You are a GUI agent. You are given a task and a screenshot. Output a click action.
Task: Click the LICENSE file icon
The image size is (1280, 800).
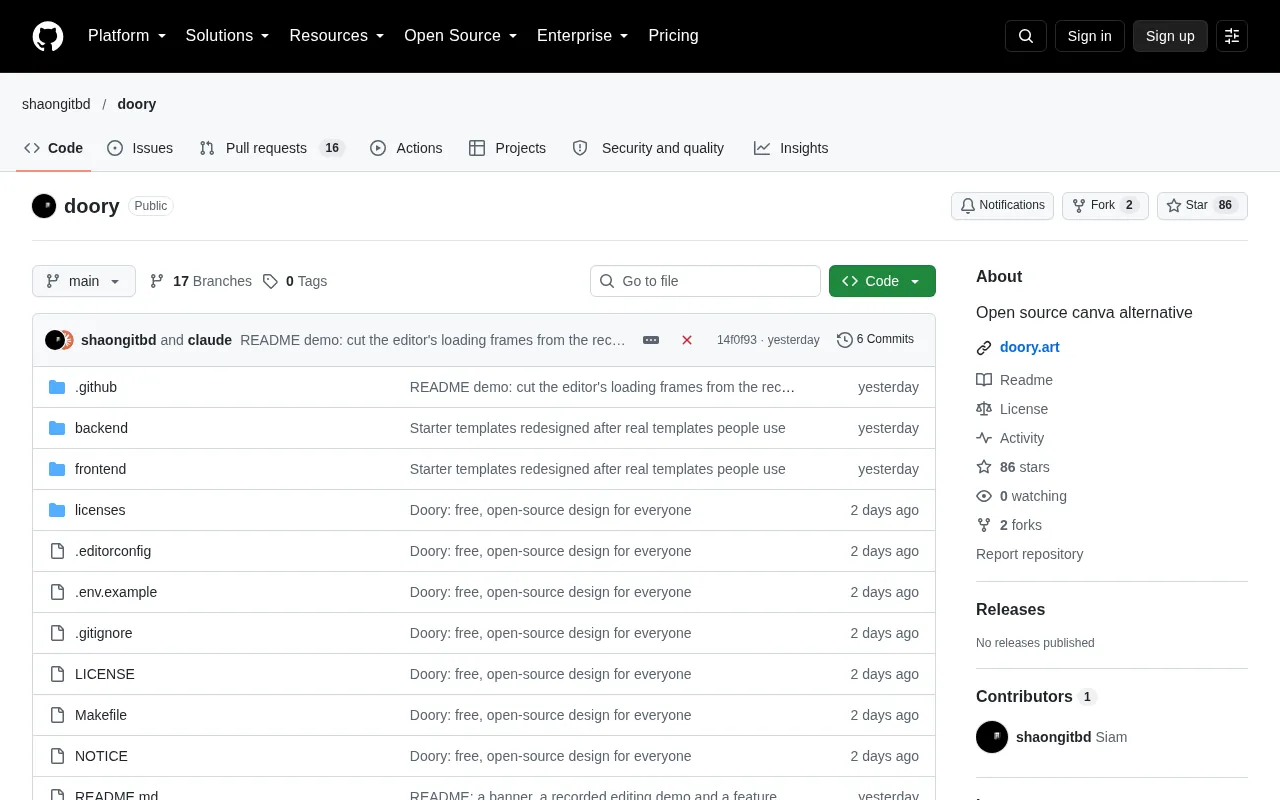57,674
